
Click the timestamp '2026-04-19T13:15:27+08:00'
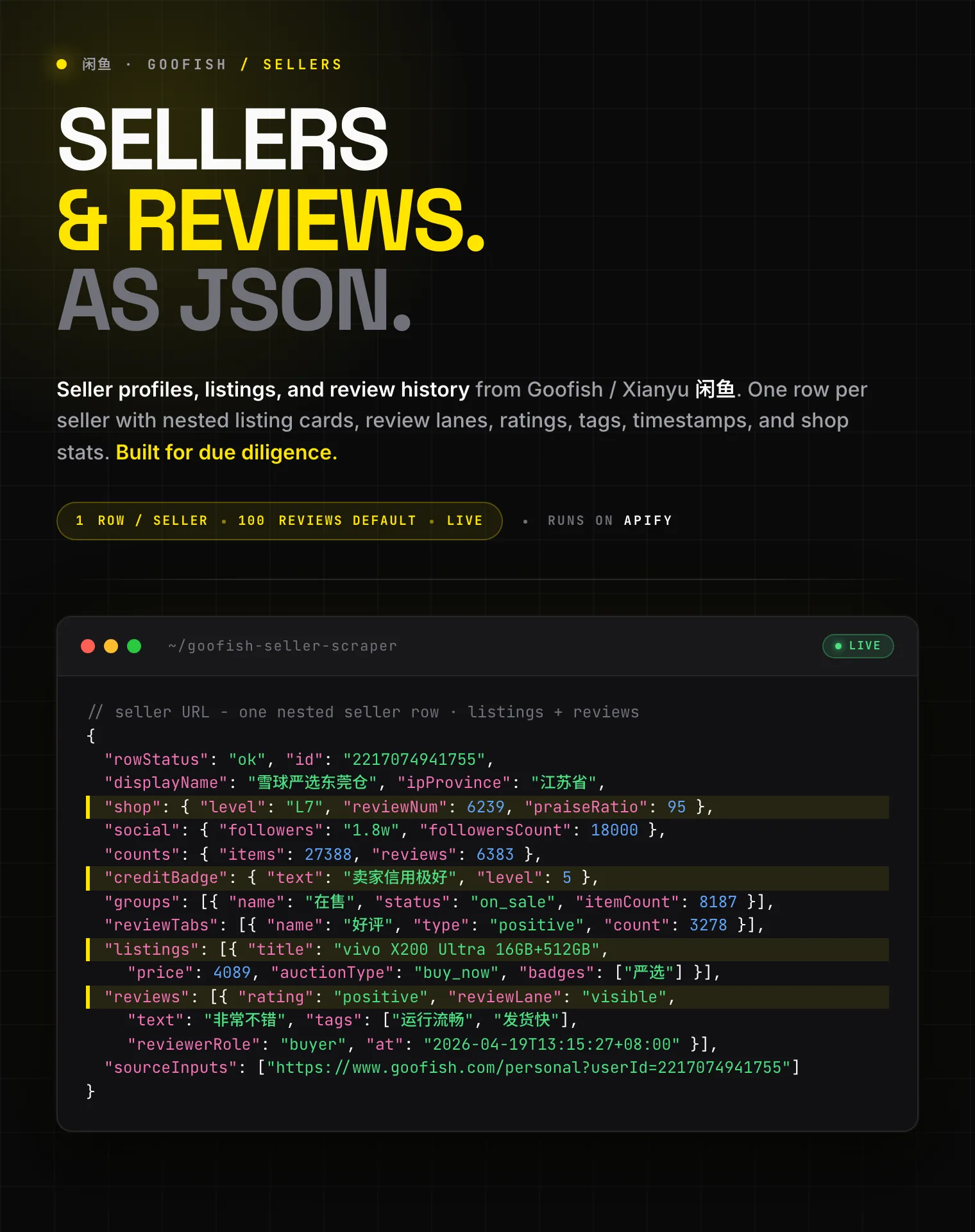[551, 1045]
